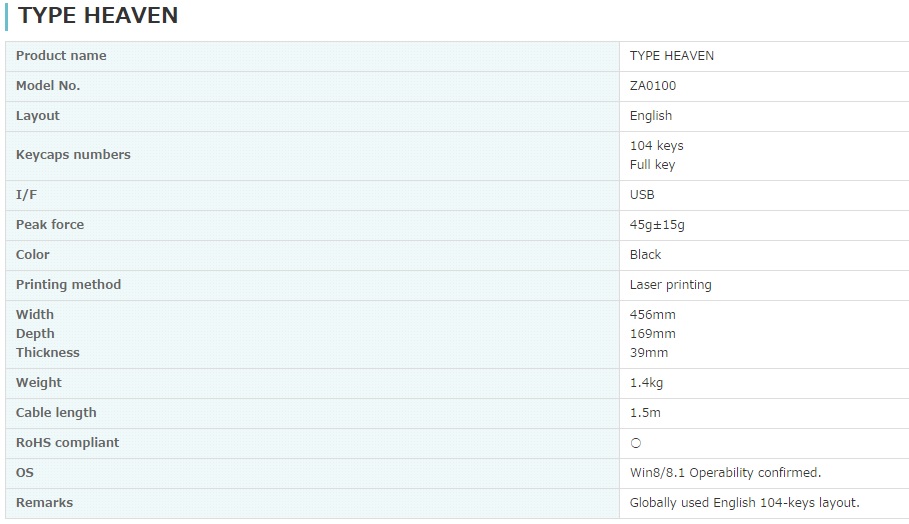The height and width of the screenshot is (524, 909).
Task: Click the 'Win8/8.1 Operability confirmed.' text
Action: [x=725, y=473]
